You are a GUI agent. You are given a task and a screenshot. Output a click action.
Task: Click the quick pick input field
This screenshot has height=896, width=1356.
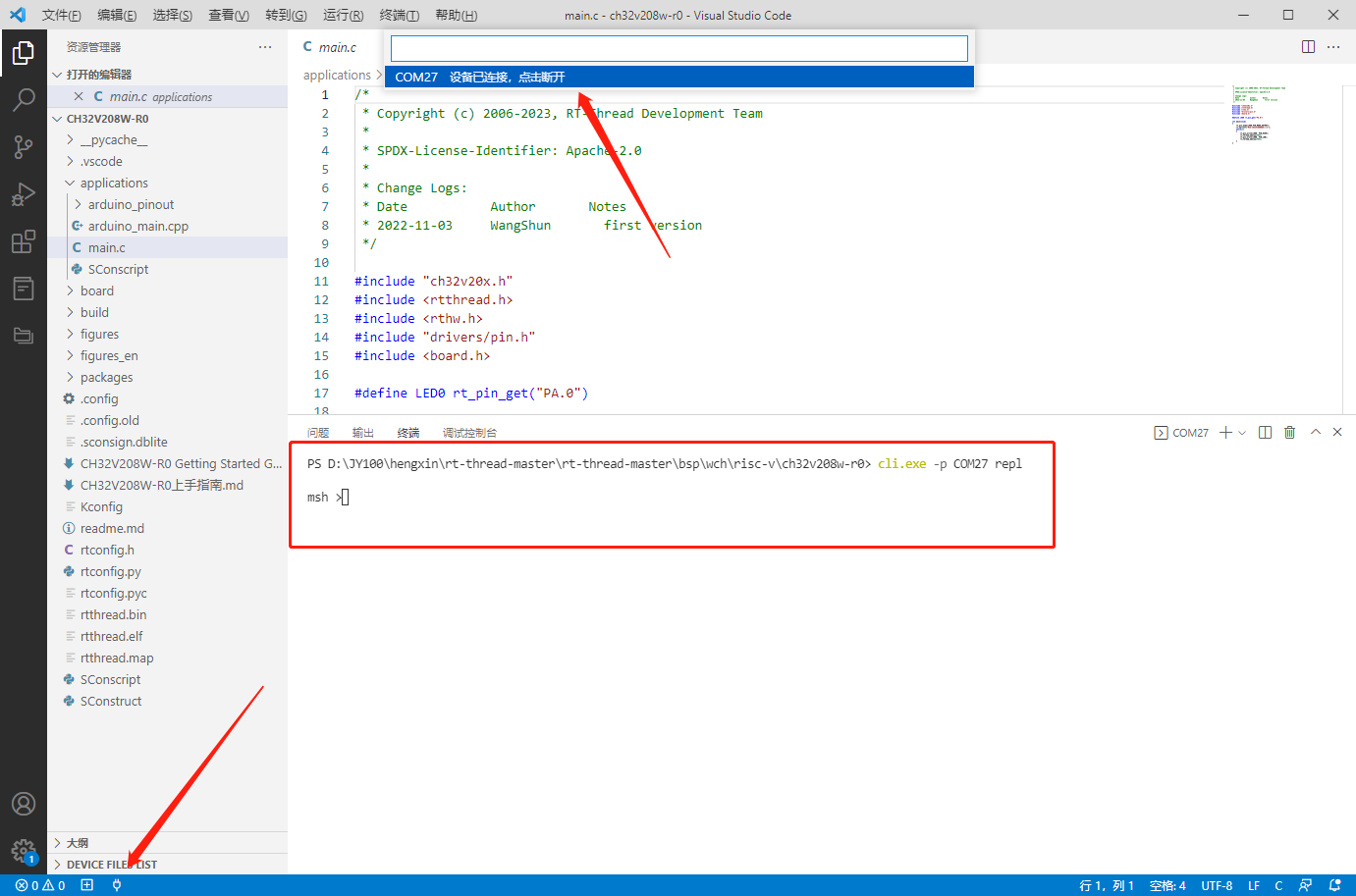(x=679, y=49)
